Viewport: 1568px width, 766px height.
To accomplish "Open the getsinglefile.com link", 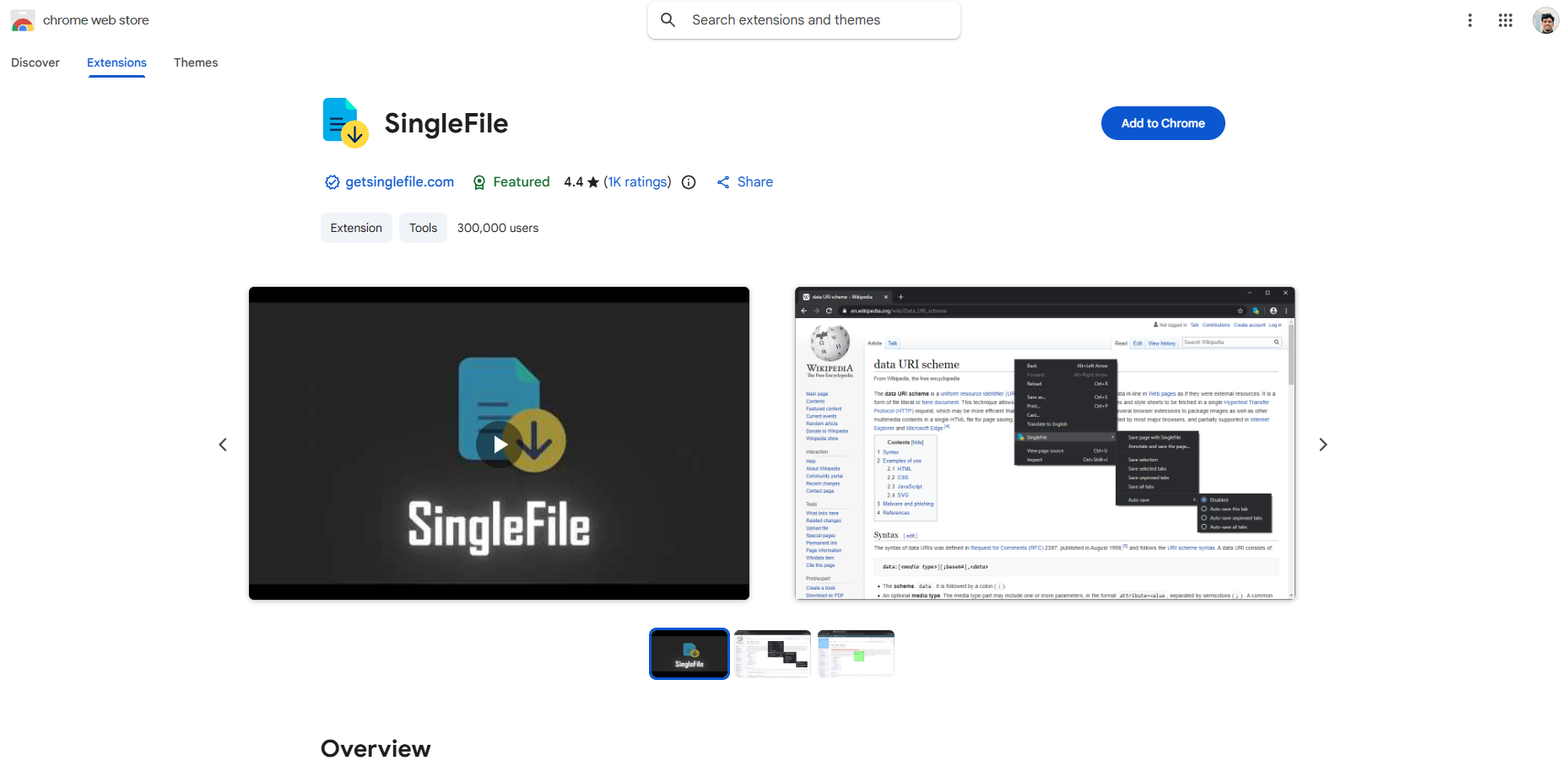I will pos(399,182).
